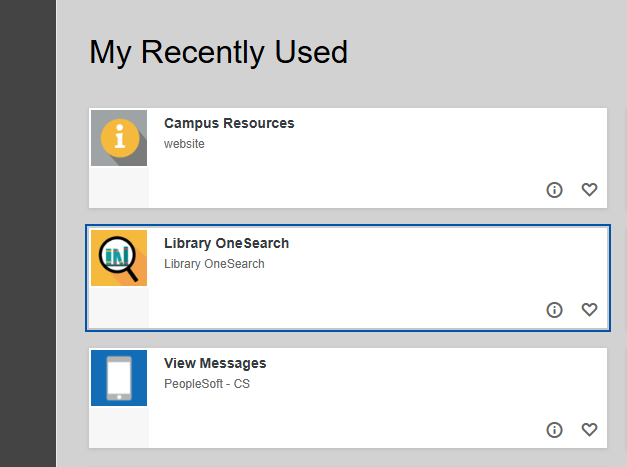627x467 pixels.
Task: Click the "website" subtitle under Campus Resources
Action: pos(184,144)
